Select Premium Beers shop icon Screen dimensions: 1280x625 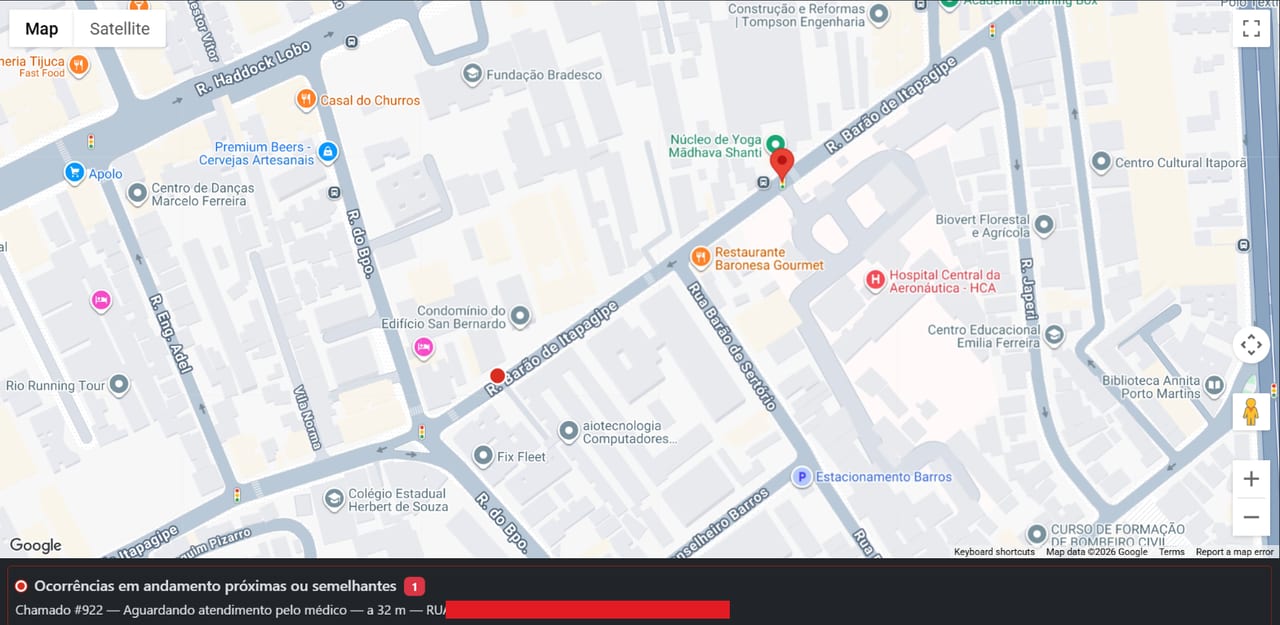(328, 153)
